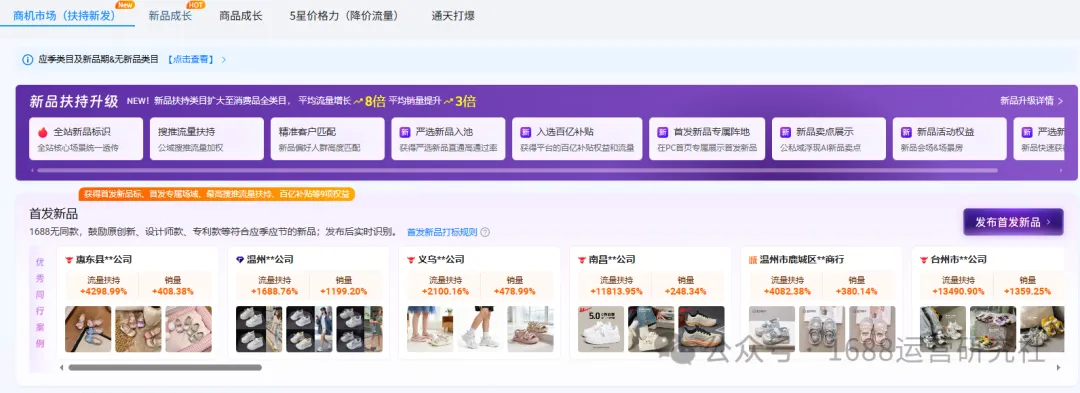Click the +1688.76% traffic value
Viewport: 1080px width, 393px height.
tap(274, 291)
